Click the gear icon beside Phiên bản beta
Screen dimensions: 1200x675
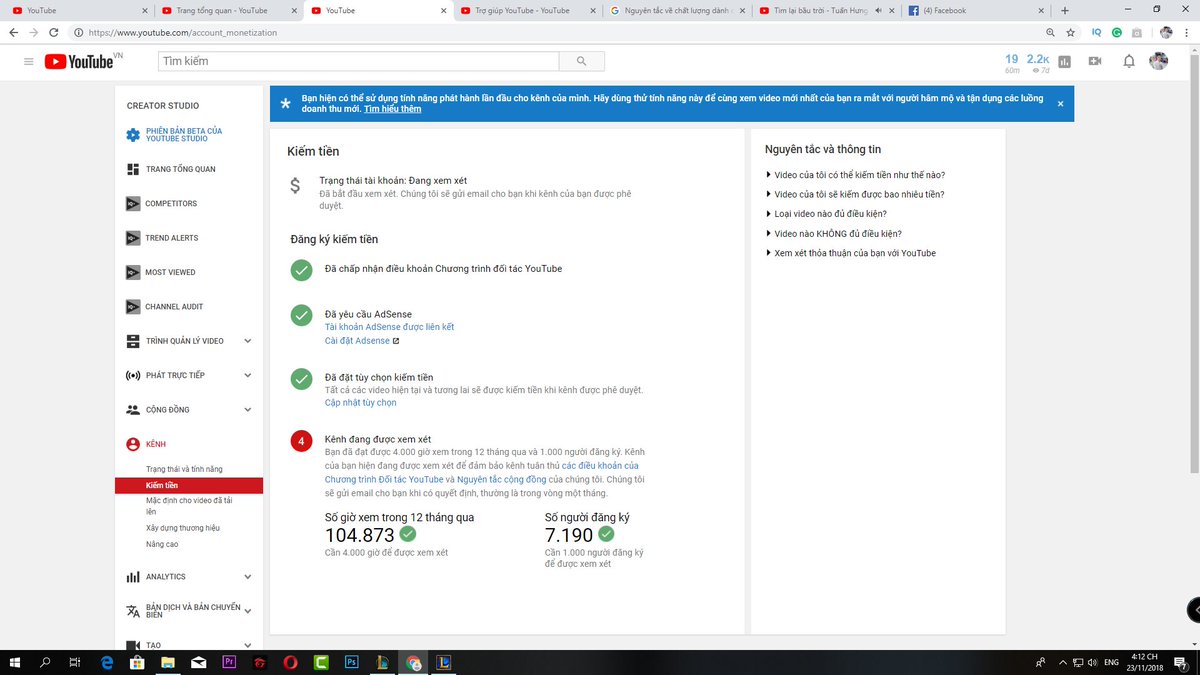coord(133,135)
